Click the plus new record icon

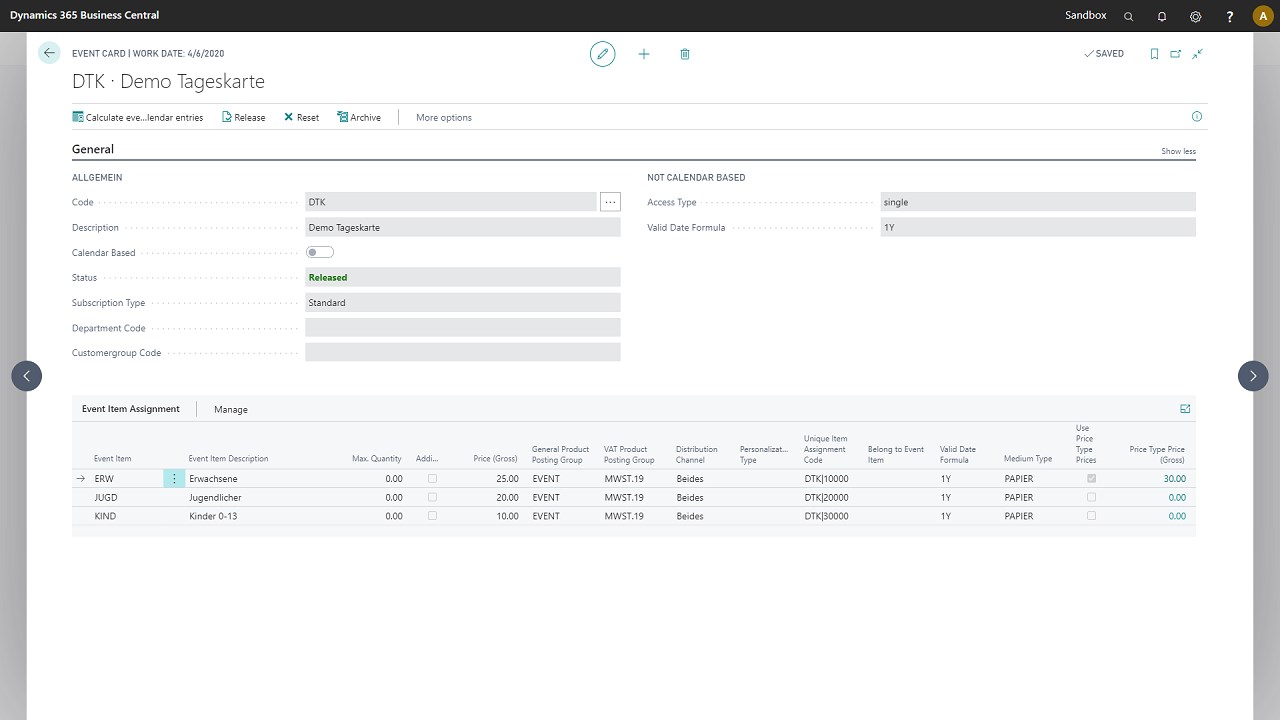point(644,54)
